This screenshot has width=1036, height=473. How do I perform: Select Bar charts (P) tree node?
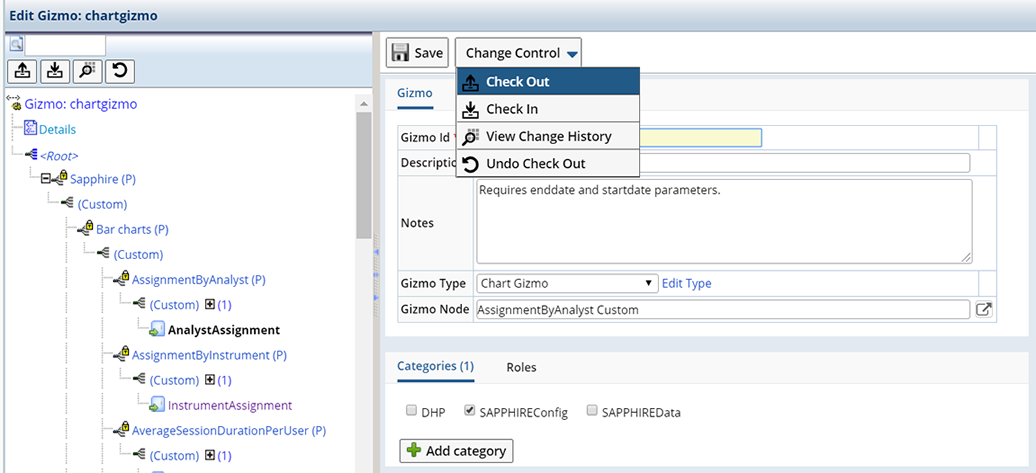coord(132,229)
